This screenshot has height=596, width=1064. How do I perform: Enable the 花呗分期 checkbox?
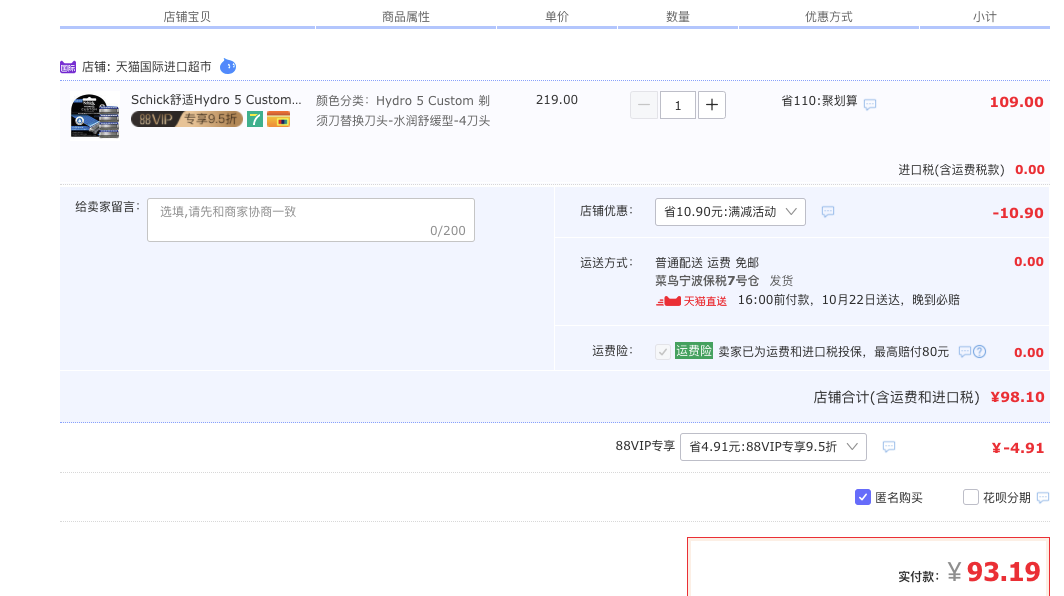(970, 497)
